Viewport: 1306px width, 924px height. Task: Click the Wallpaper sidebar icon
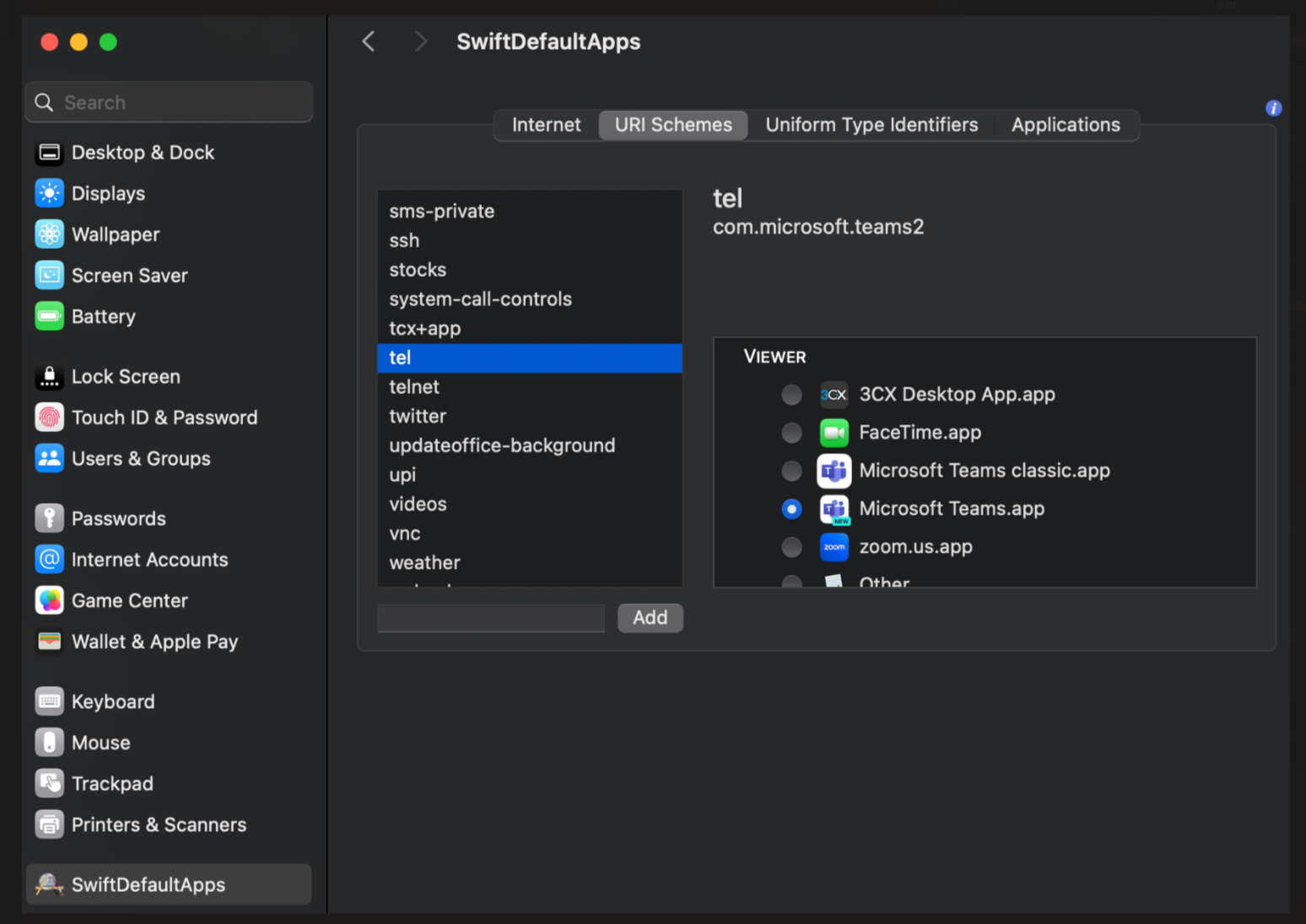point(50,235)
